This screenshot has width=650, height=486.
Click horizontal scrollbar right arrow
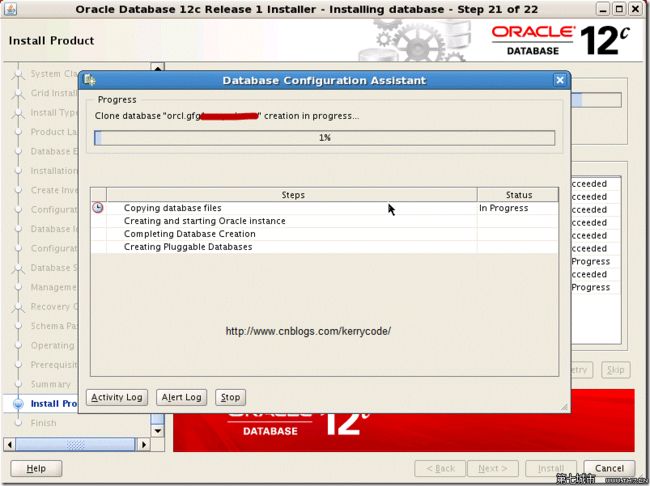click(143, 445)
